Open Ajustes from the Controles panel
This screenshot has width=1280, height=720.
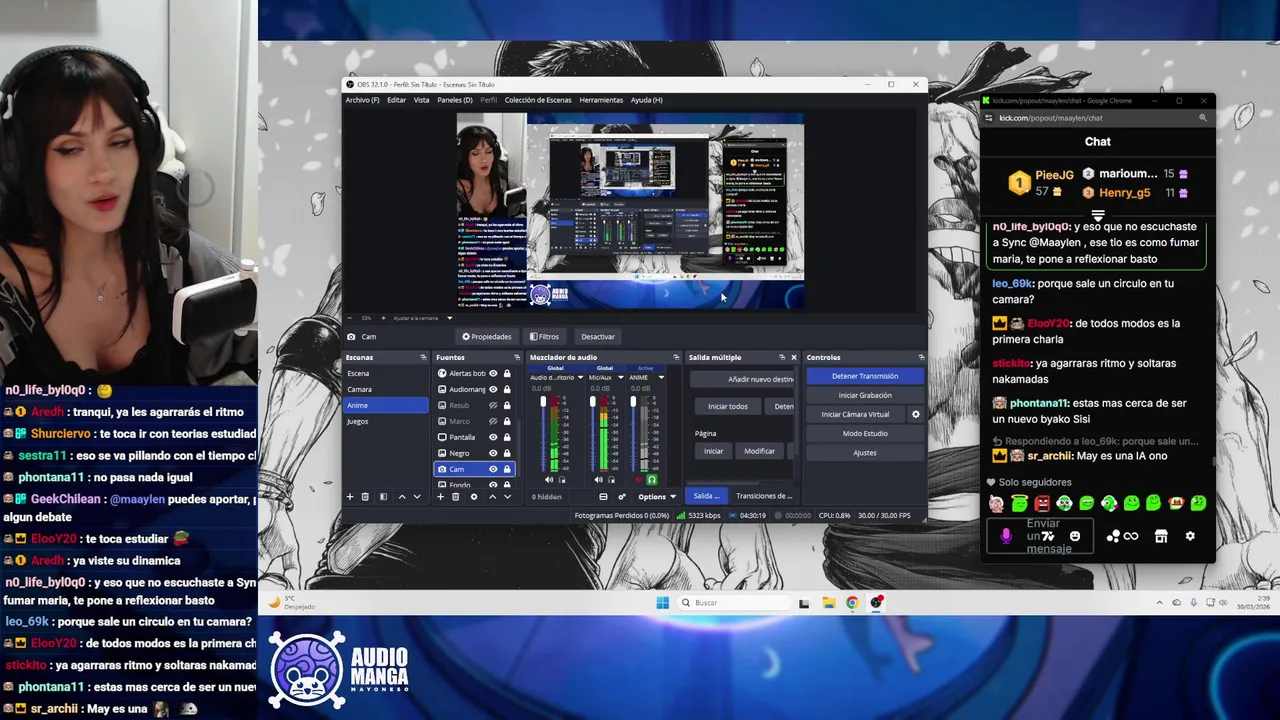tap(865, 452)
